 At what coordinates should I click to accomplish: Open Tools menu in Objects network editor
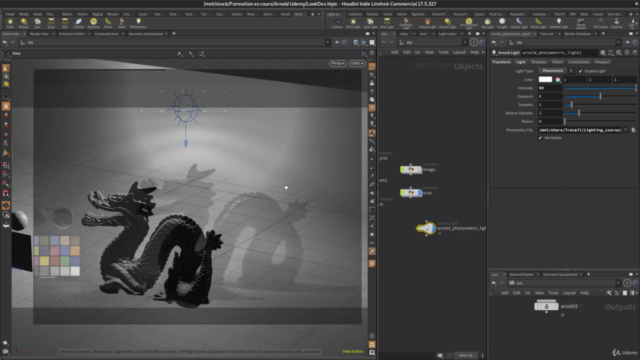[443, 52]
